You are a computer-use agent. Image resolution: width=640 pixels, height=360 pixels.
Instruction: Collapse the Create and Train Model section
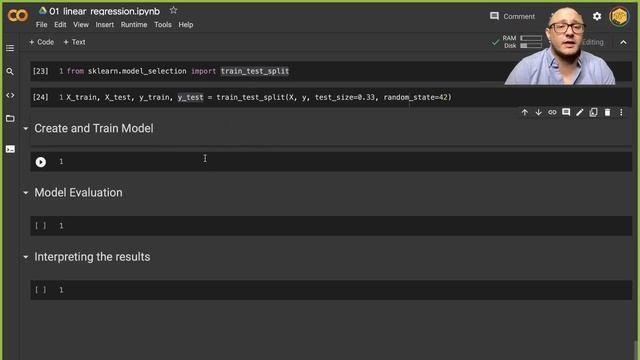click(x=26, y=129)
